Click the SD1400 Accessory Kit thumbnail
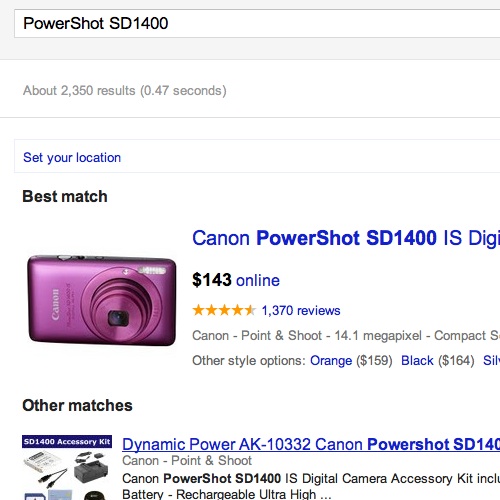Screen dimensions: 500x500 [x=67, y=467]
